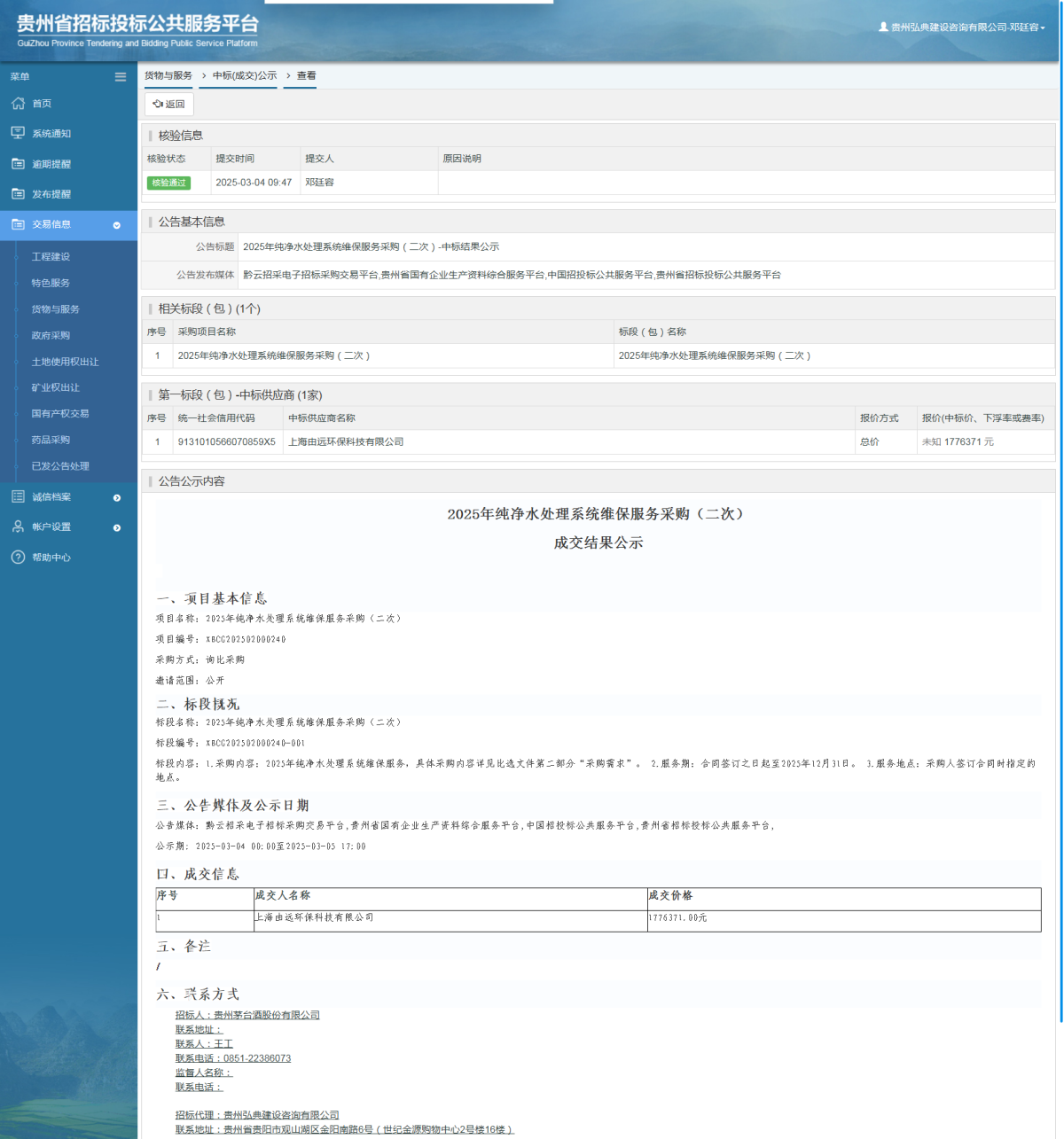Expand the 诚信档案 section arrow
Viewport: 1064px width, 1139px height.
coord(117,498)
